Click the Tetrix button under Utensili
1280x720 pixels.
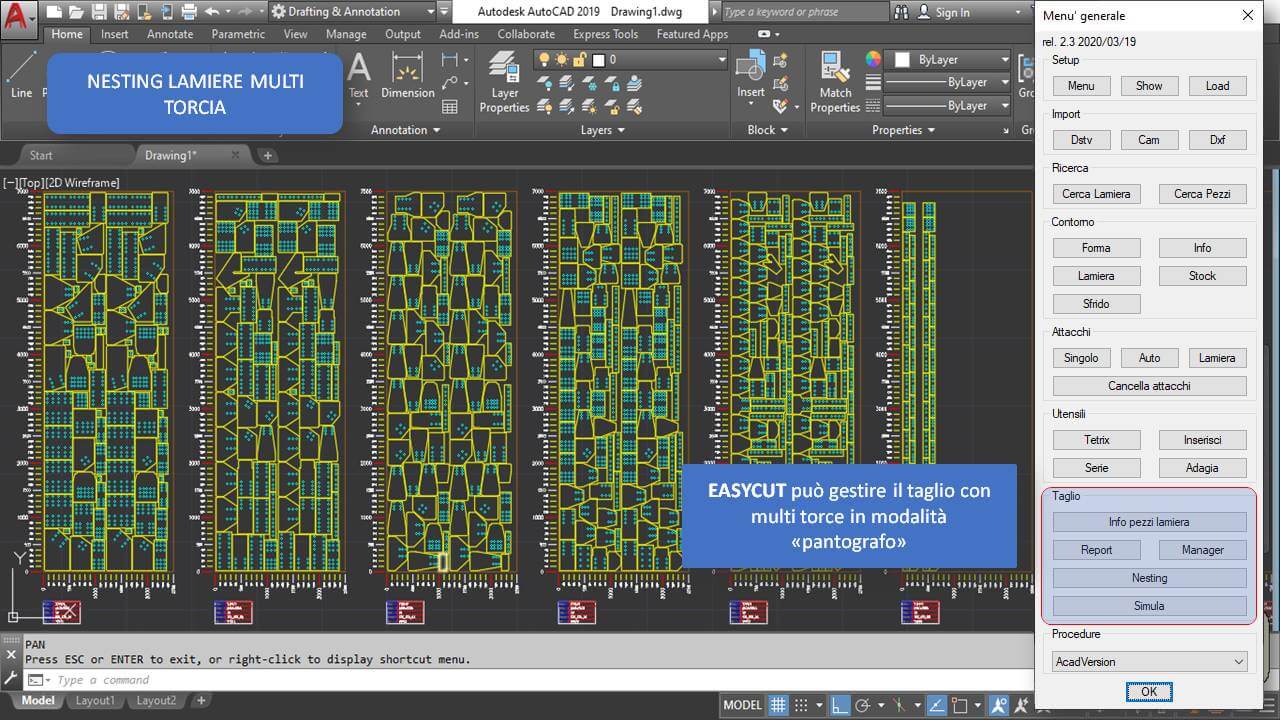point(1097,440)
